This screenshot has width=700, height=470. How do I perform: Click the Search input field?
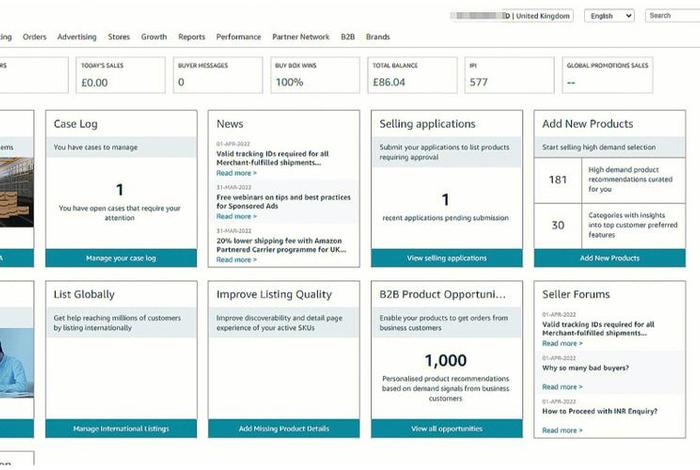click(x=670, y=16)
